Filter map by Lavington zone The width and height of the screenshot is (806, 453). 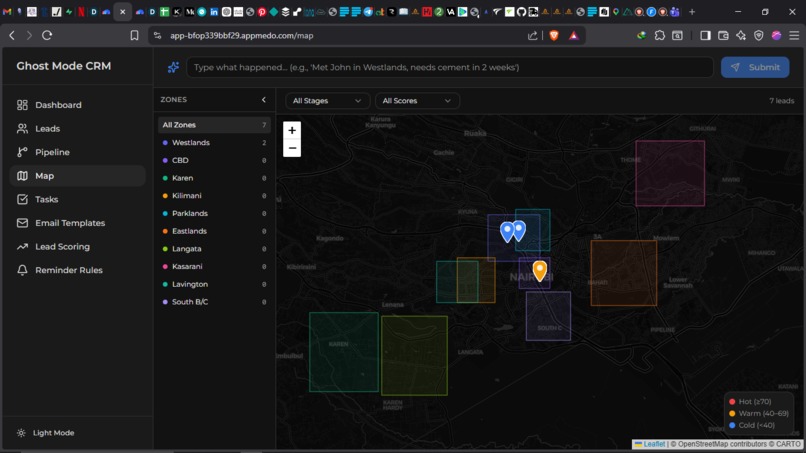pyautogui.click(x=214, y=284)
